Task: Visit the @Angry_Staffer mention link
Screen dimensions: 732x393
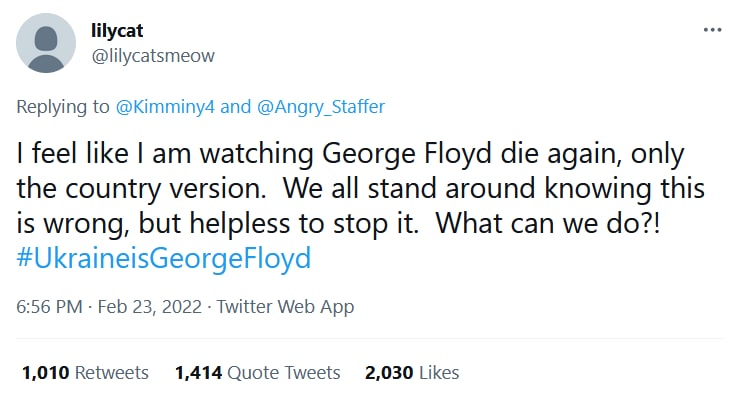Action: [x=321, y=107]
